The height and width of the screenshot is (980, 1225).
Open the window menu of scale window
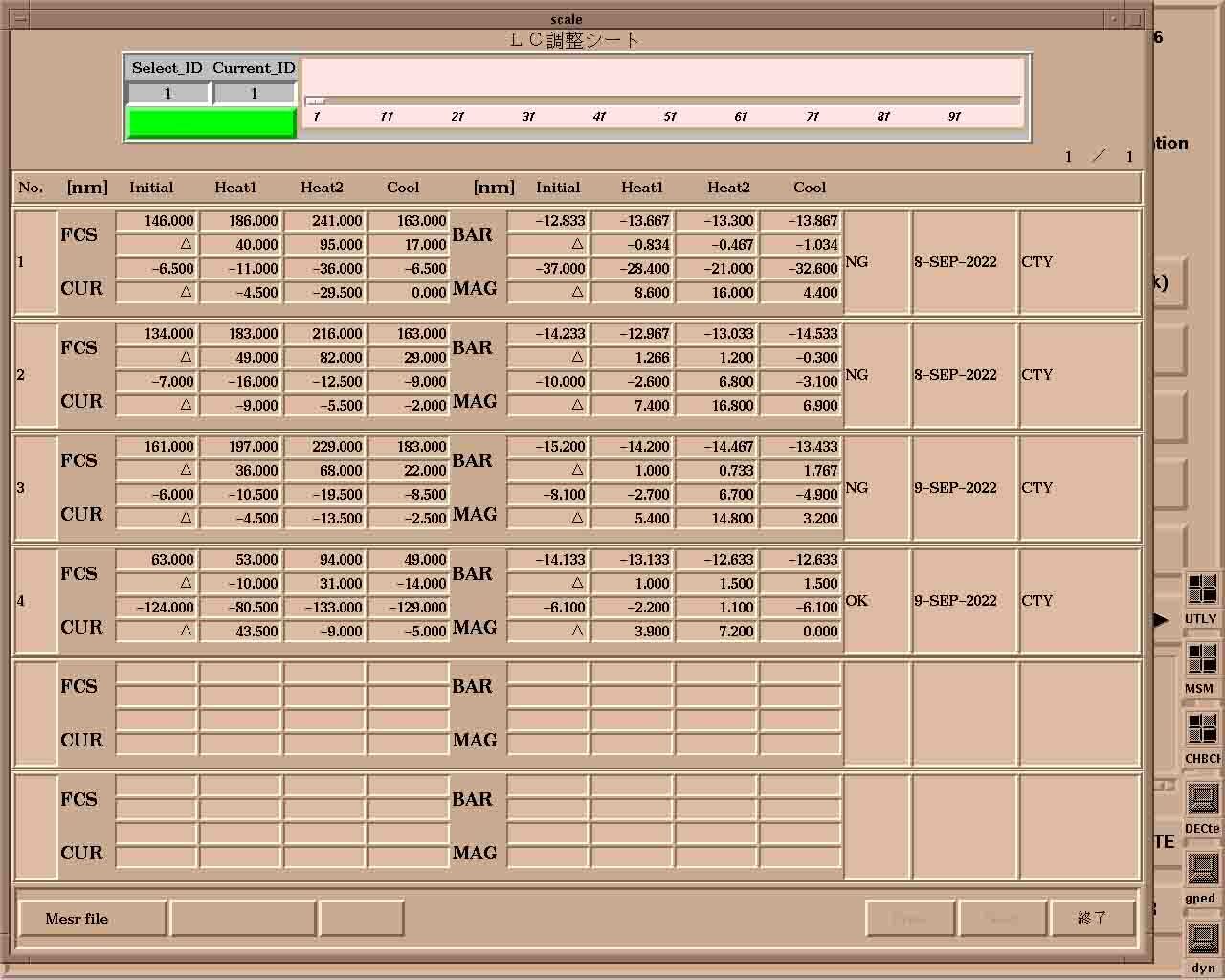pyautogui.click(x=19, y=18)
